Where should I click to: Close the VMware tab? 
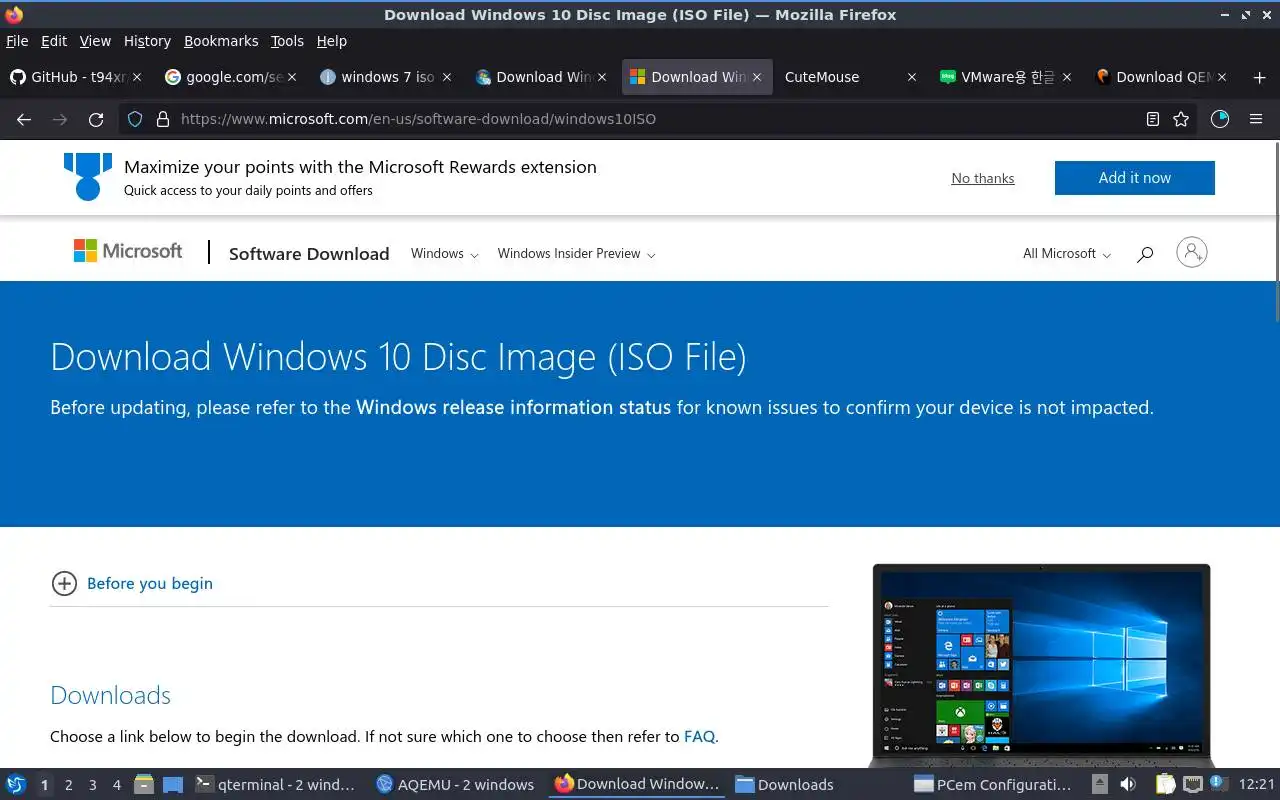coord(1067,77)
